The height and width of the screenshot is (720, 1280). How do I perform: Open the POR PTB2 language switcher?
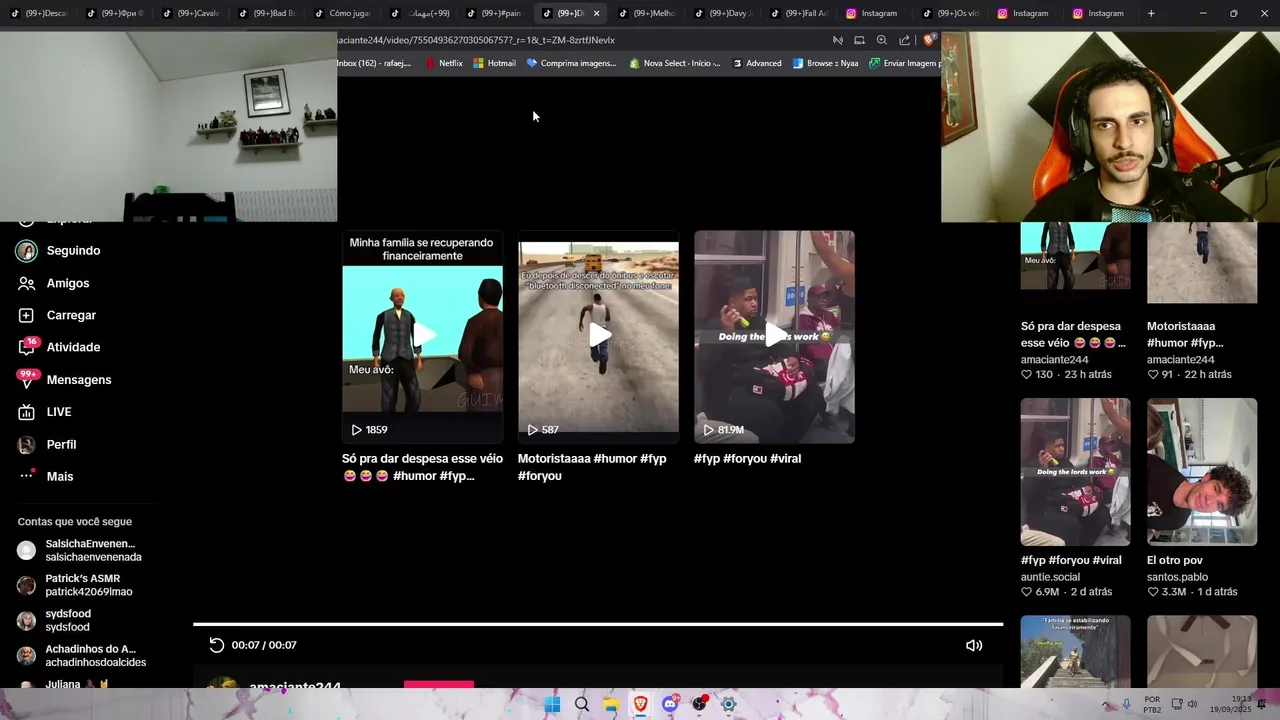1152,704
